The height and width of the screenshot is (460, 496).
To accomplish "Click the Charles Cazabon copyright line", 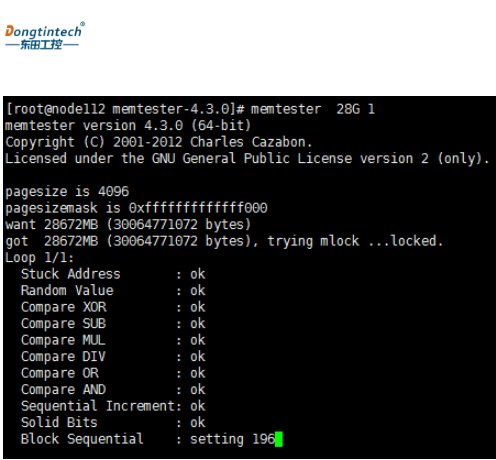I will pos(159,142).
